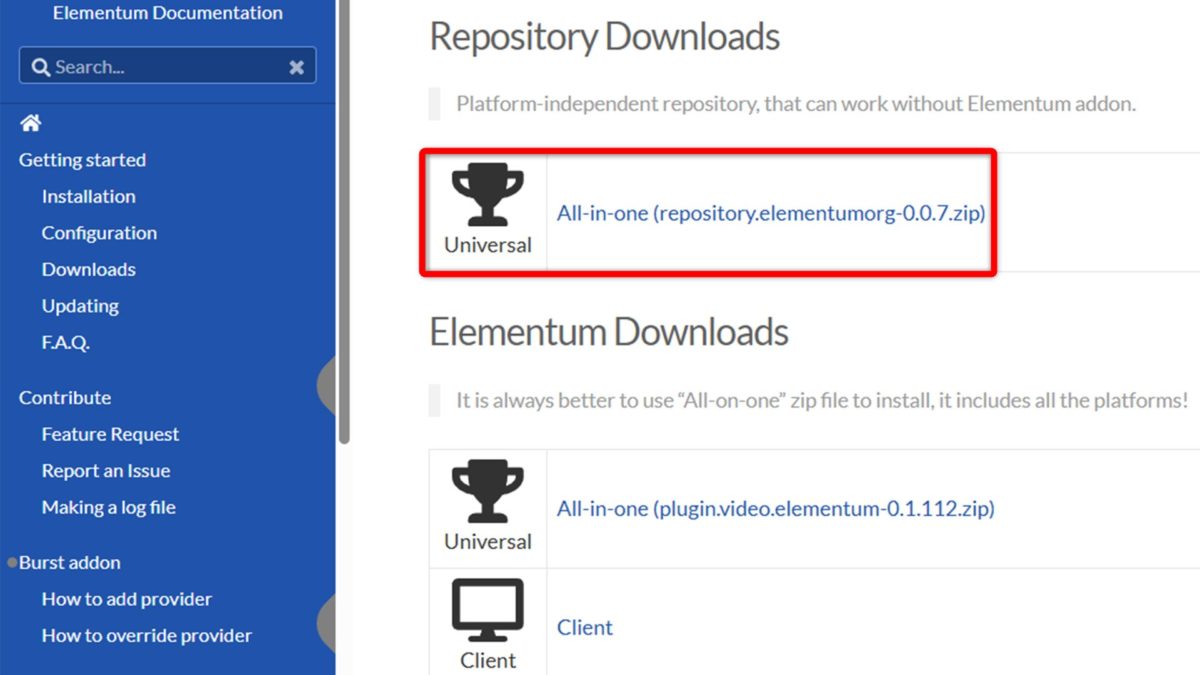This screenshot has height=675, width=1200.
Task: Click the search magnifier icon
Action: point(41,67)
